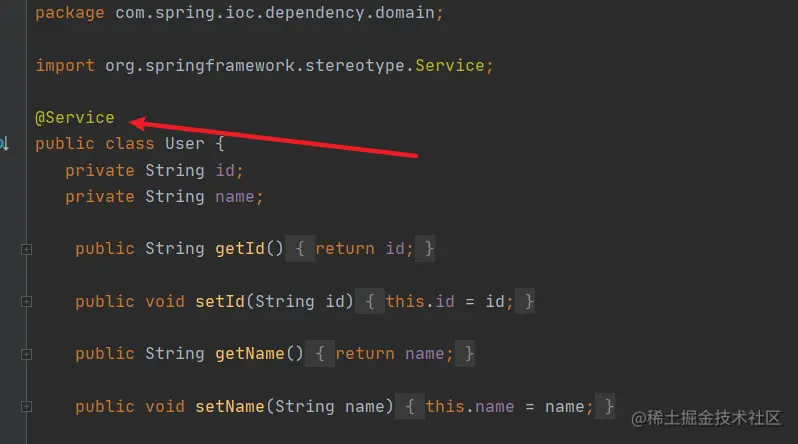Click the folded body 'this.id = id;'
Screen dimensions: 798x444
[449, 301]
